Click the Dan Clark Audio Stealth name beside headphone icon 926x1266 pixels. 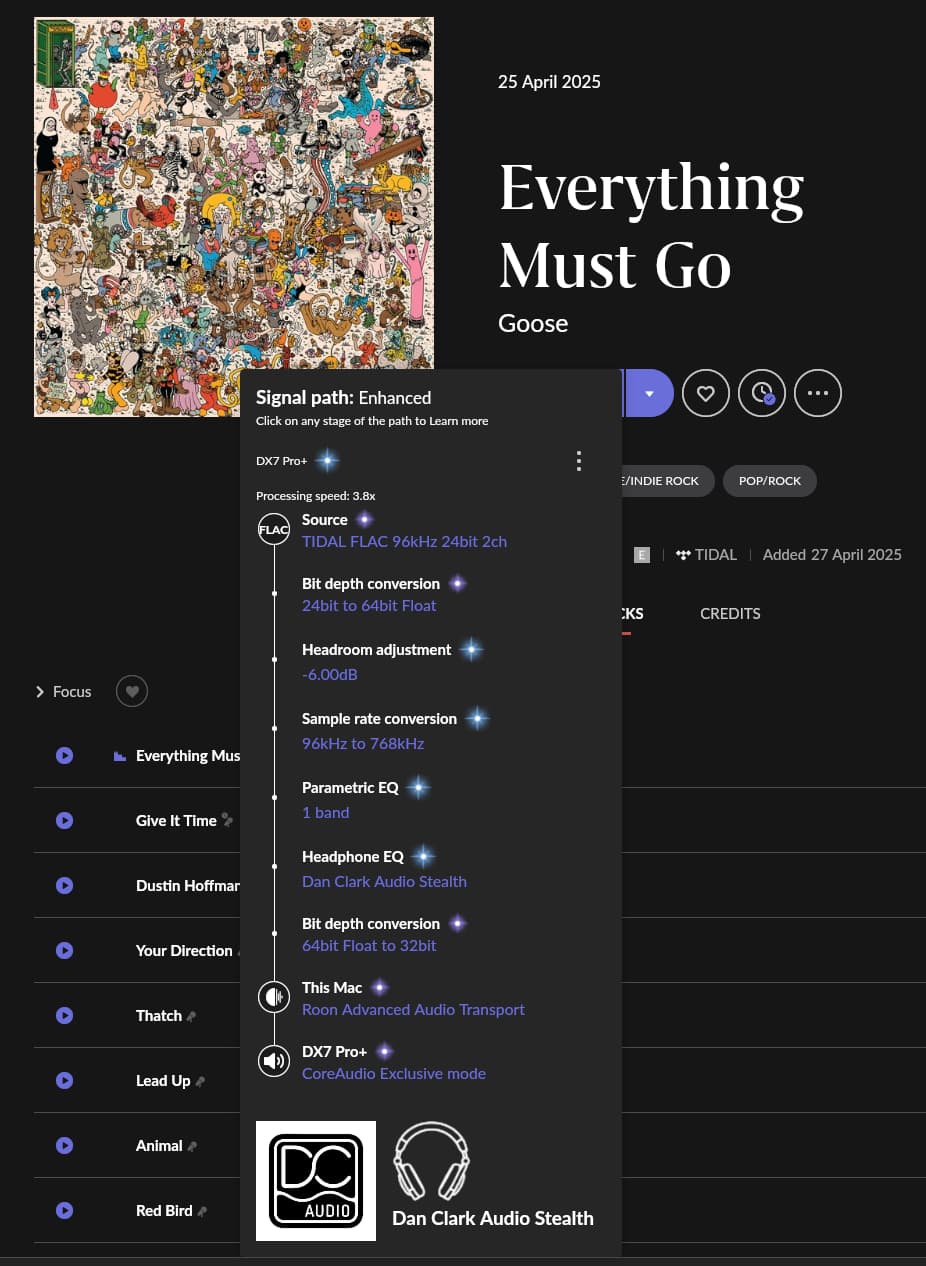[493, 1219]
